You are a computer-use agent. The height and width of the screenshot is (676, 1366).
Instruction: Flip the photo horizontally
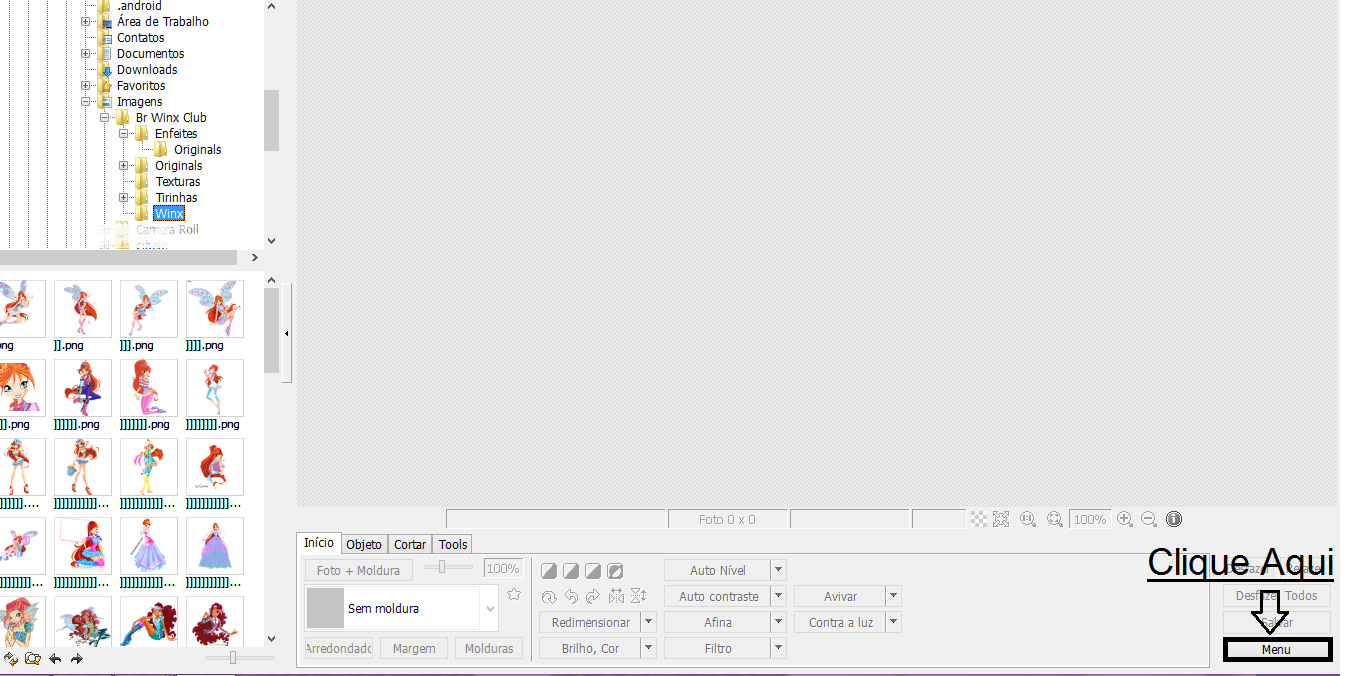click(x=616, y=597)
